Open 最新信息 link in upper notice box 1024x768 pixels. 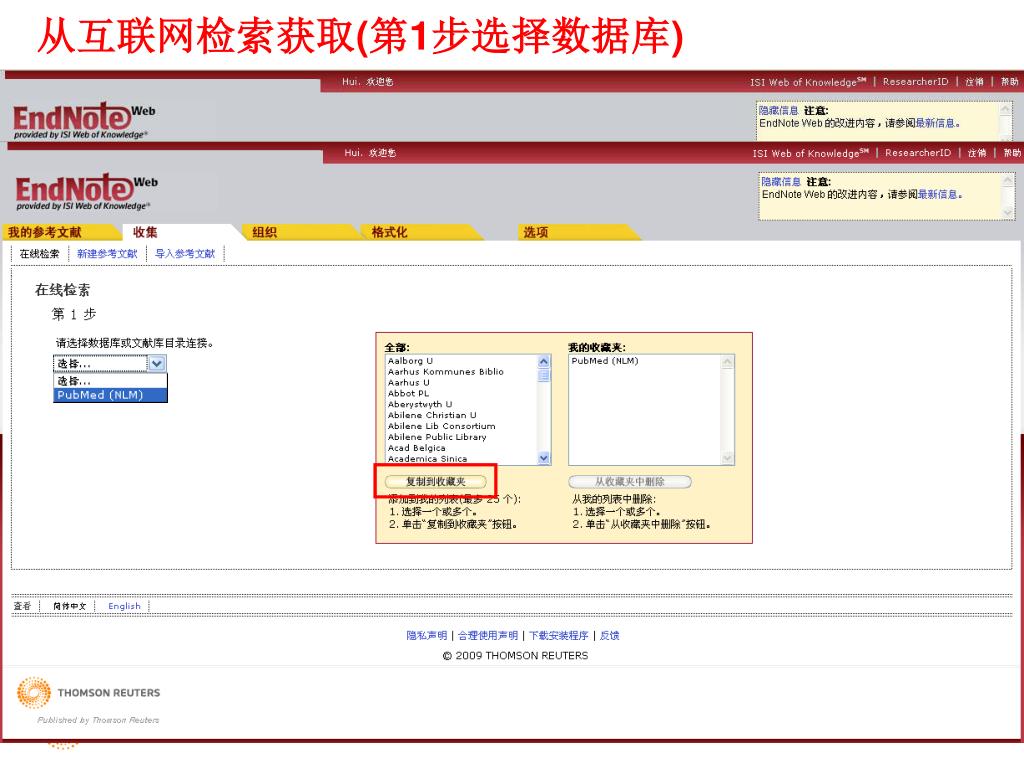(935, 123)
